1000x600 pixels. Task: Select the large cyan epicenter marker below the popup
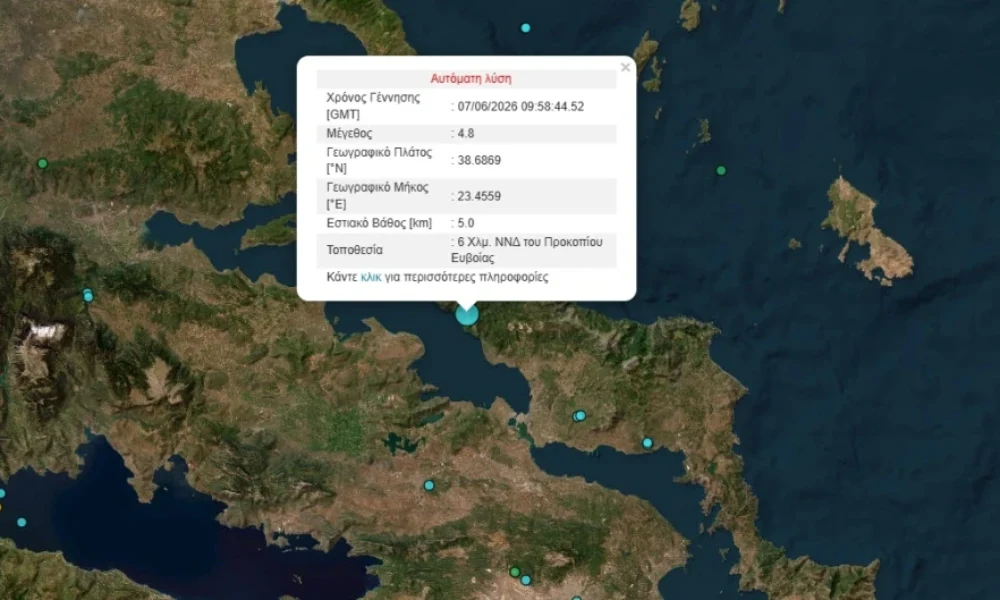[467, 314]
